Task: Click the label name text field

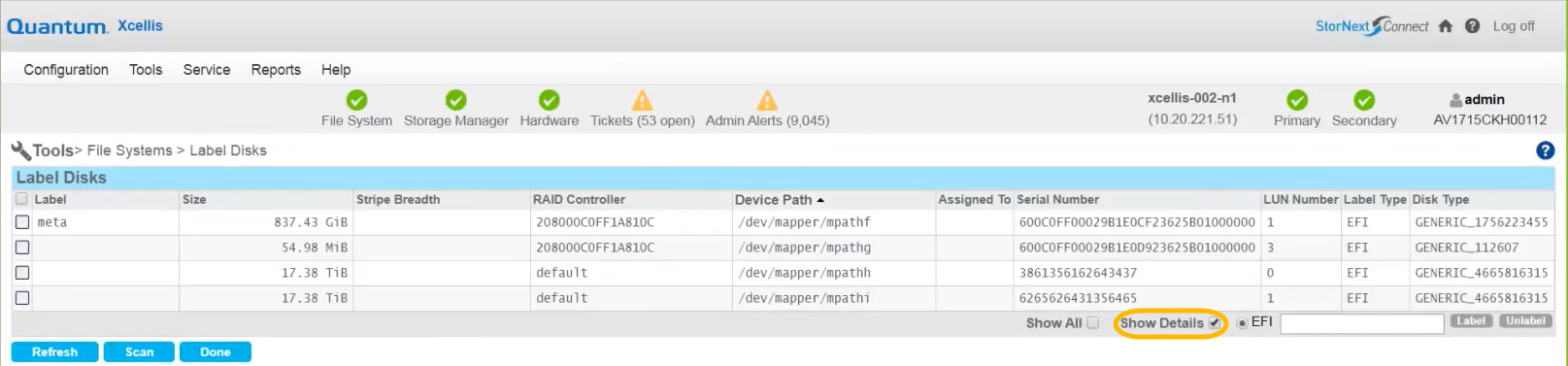Action: click(x=1362, y=323)
